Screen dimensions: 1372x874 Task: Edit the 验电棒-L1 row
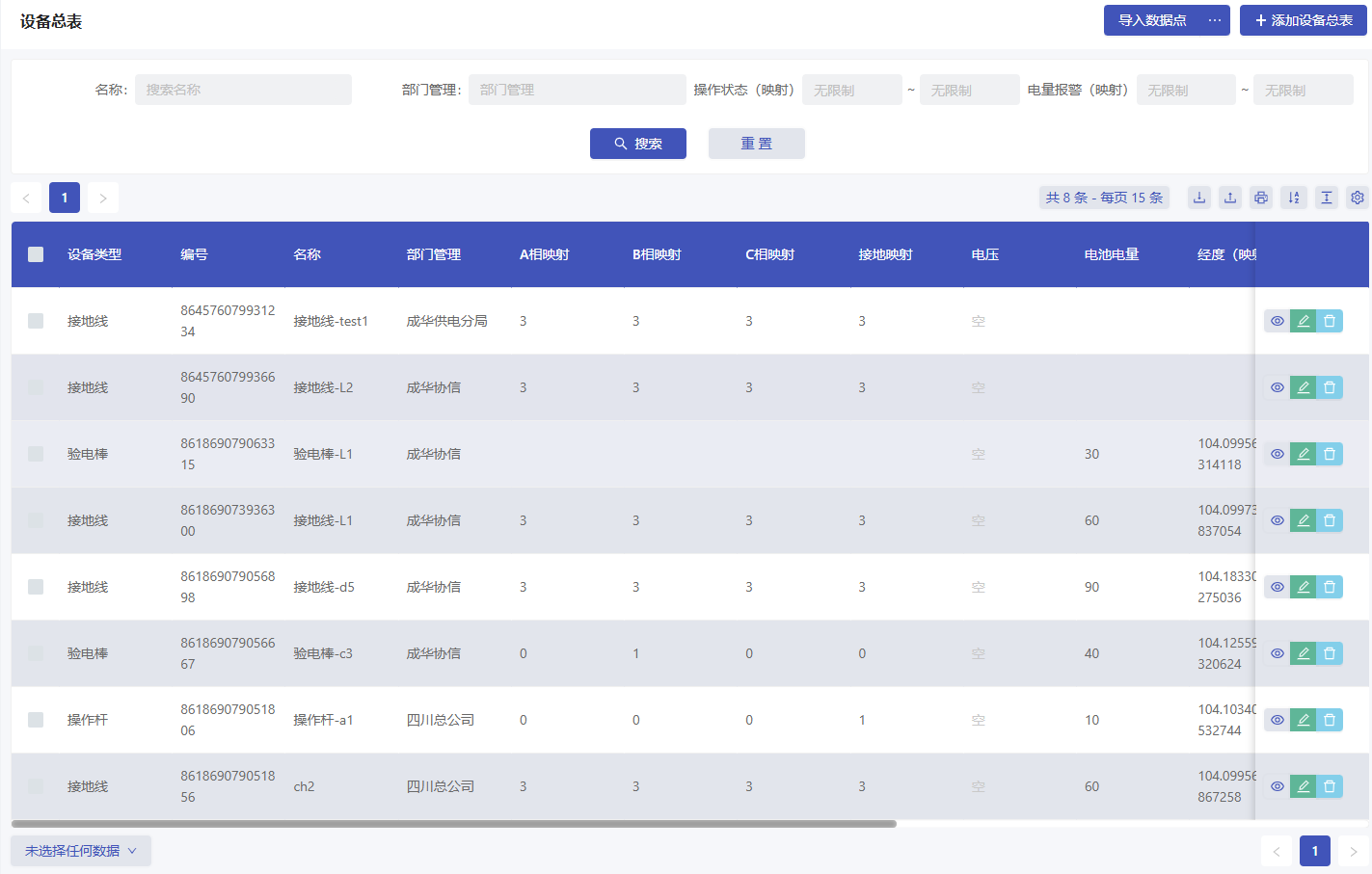[1304, 454]
